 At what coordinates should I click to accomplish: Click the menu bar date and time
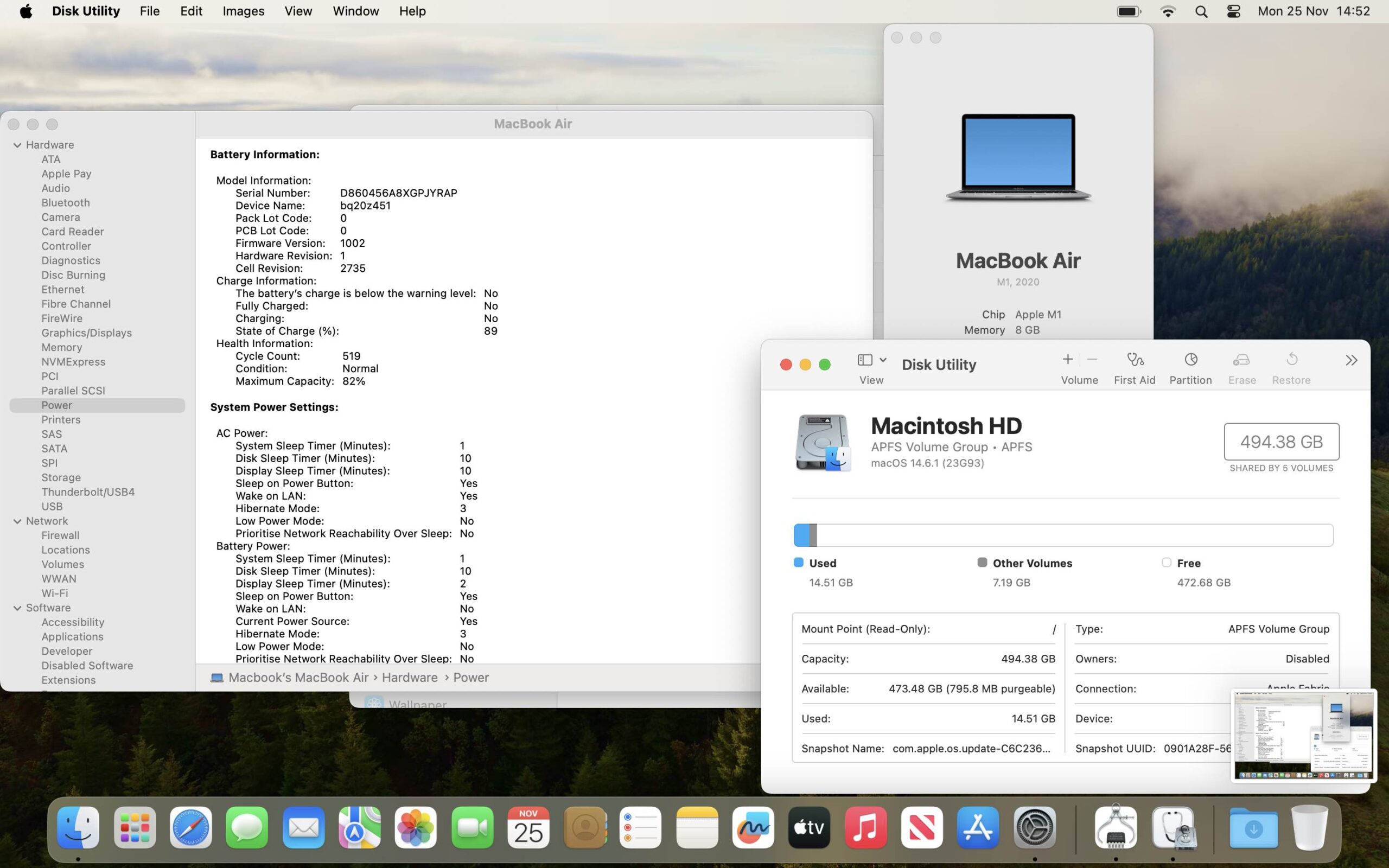point(1313,11)
